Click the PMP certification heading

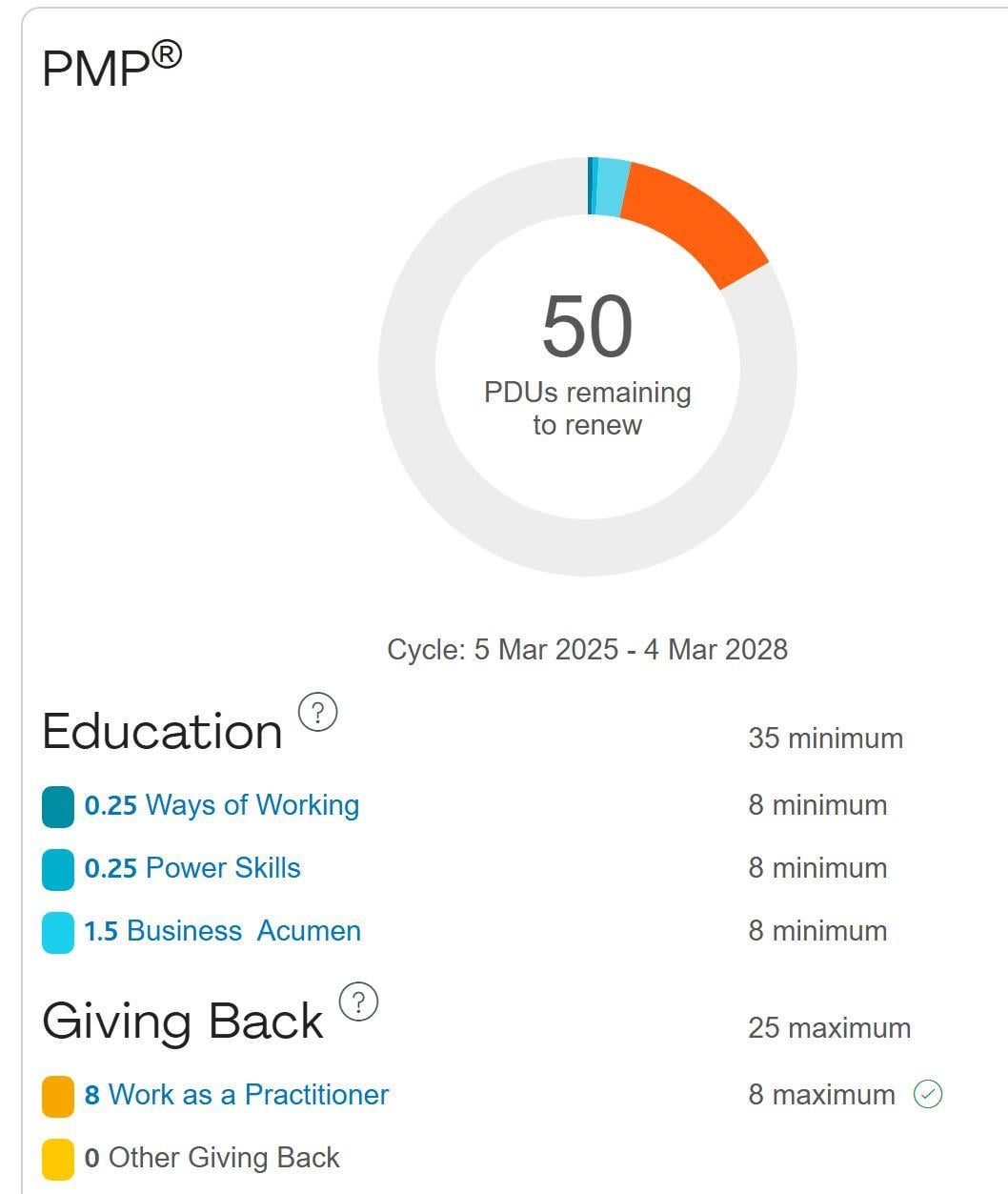point(111,67)
